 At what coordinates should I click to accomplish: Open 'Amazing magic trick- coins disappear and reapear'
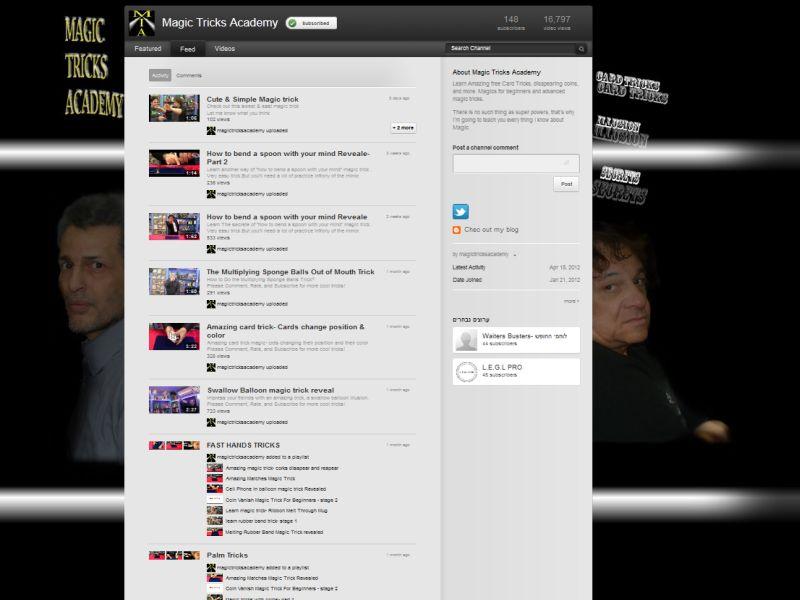coord(282,468)
